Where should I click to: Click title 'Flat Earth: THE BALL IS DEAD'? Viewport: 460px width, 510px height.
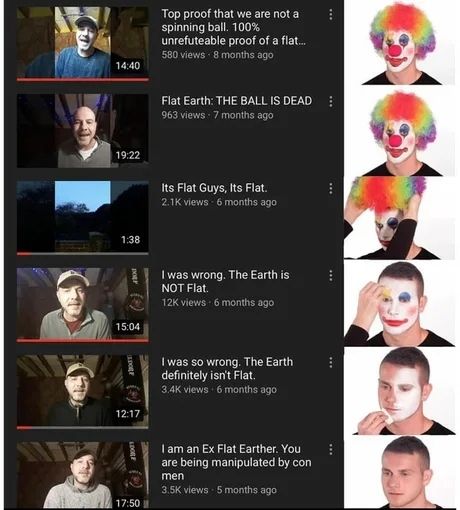(x=237, y=101)
